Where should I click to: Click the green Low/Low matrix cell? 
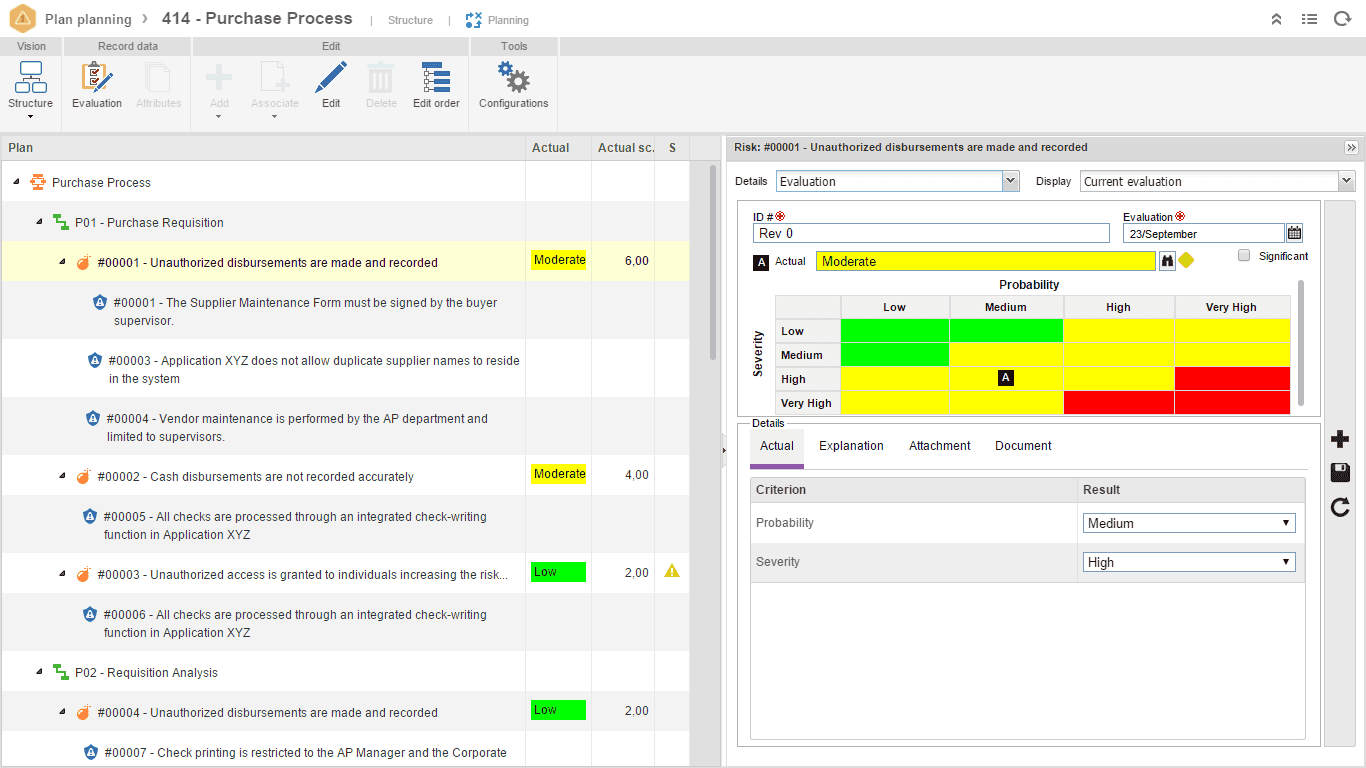895,331
